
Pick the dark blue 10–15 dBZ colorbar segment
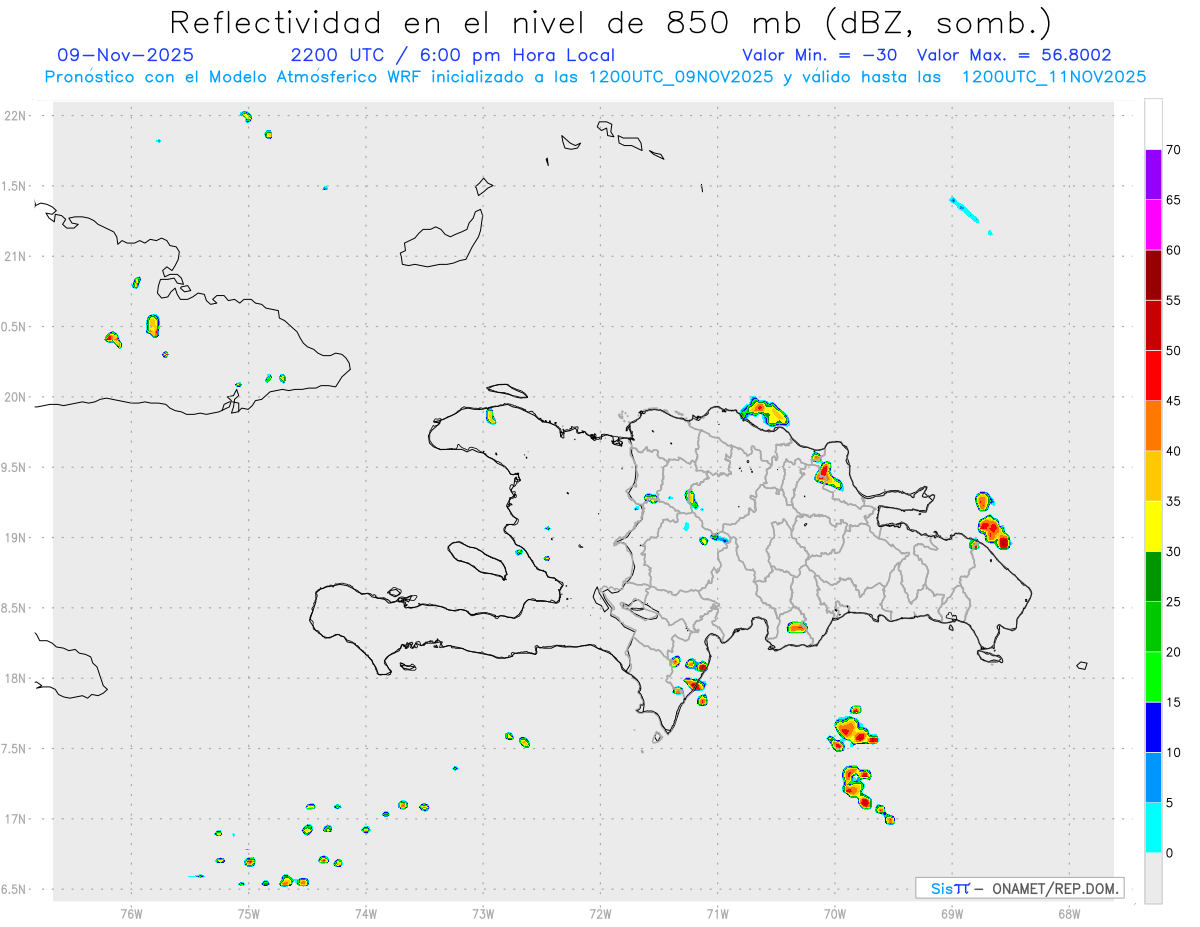(x=1153, y=727)
